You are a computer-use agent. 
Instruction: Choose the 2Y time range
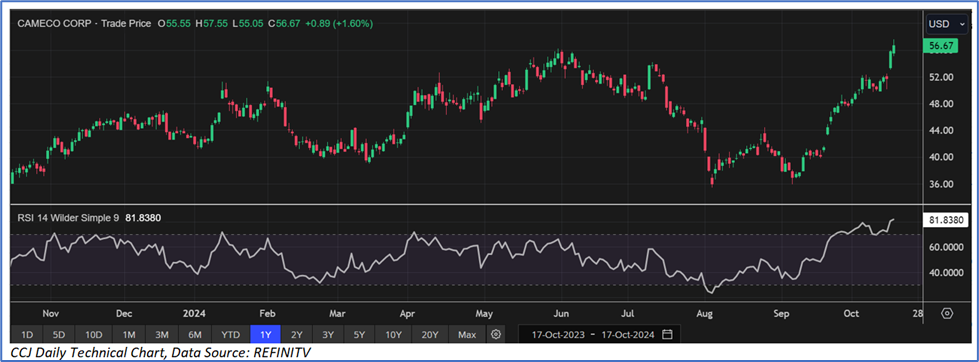click(296, 334)
